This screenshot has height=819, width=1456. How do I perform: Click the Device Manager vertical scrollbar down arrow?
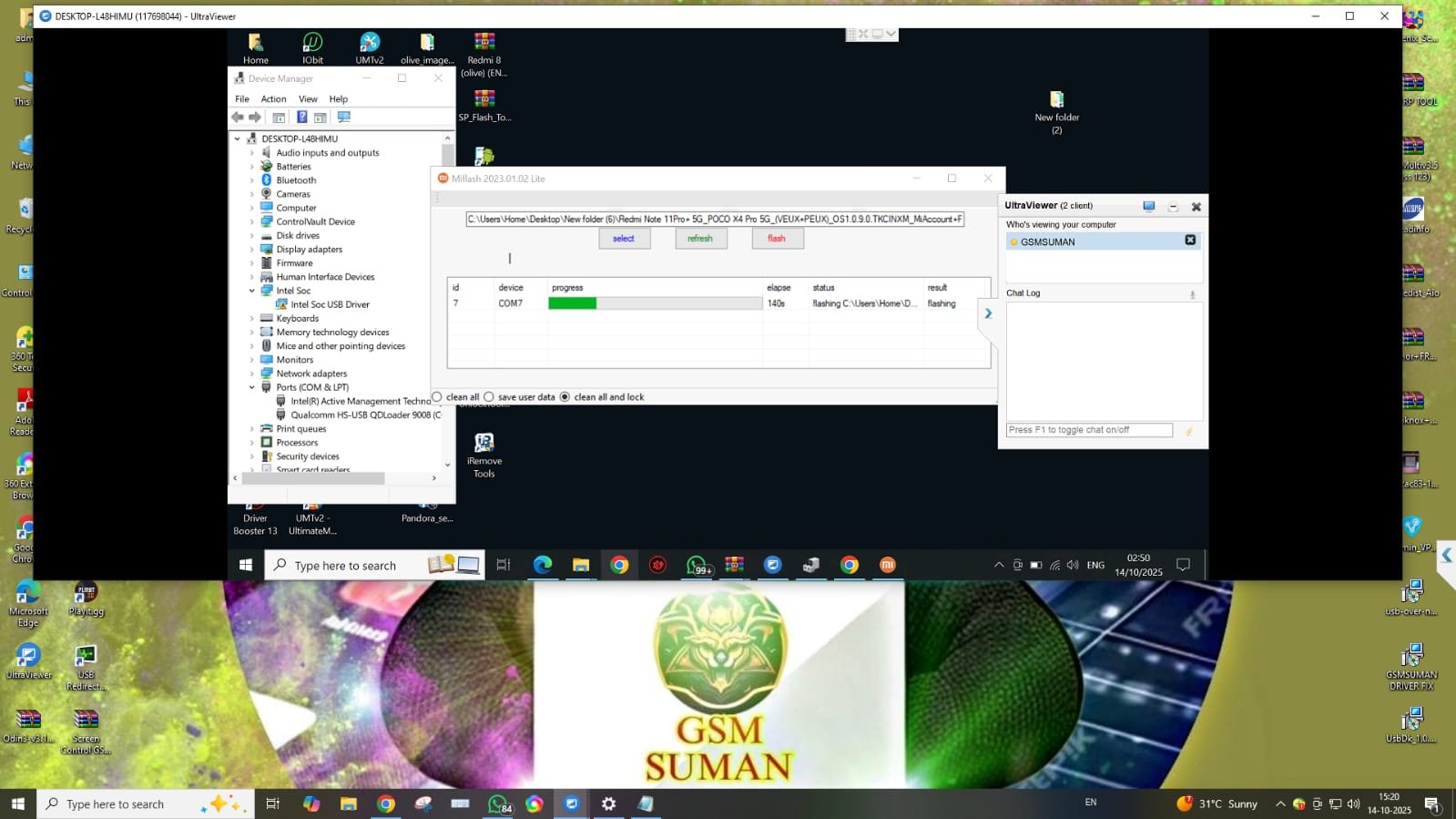click(x=447, y=465)
